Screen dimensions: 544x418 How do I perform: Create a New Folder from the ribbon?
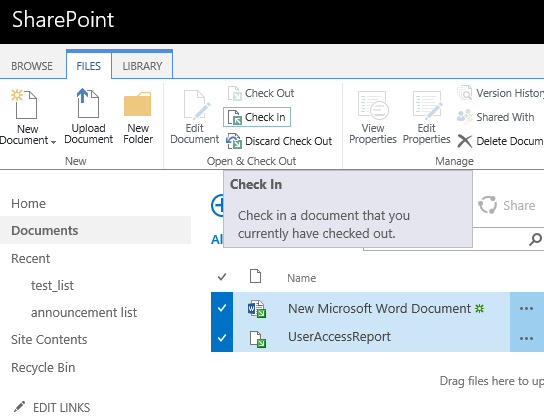(138, 118)
